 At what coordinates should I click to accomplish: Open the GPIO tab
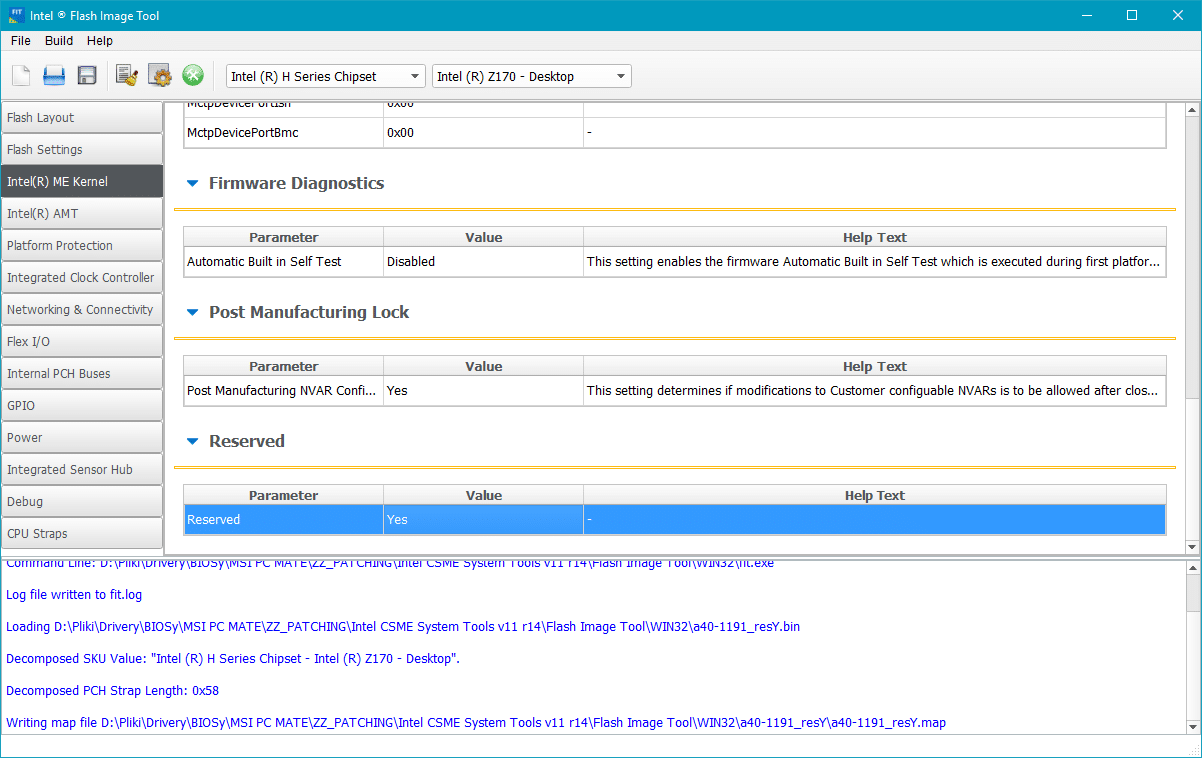point(82,406)
